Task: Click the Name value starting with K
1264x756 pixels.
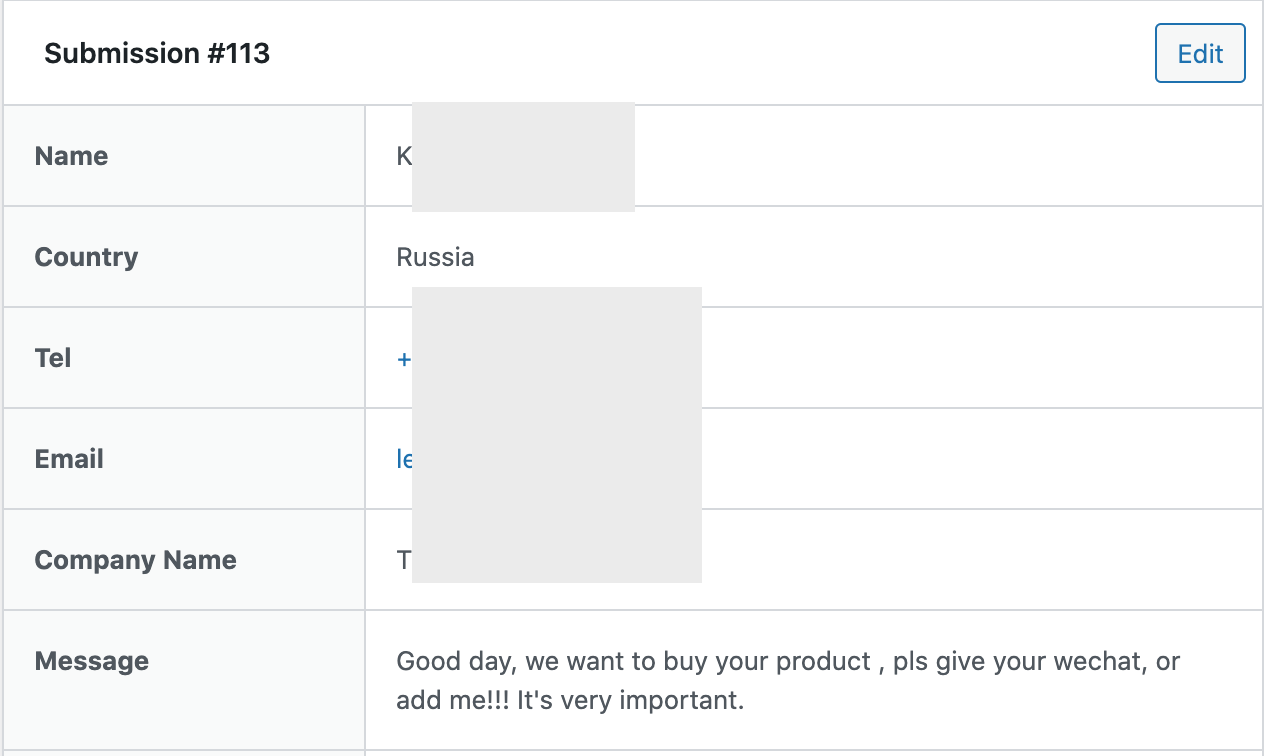Action: pyautogui.click(x=404, y=156)
